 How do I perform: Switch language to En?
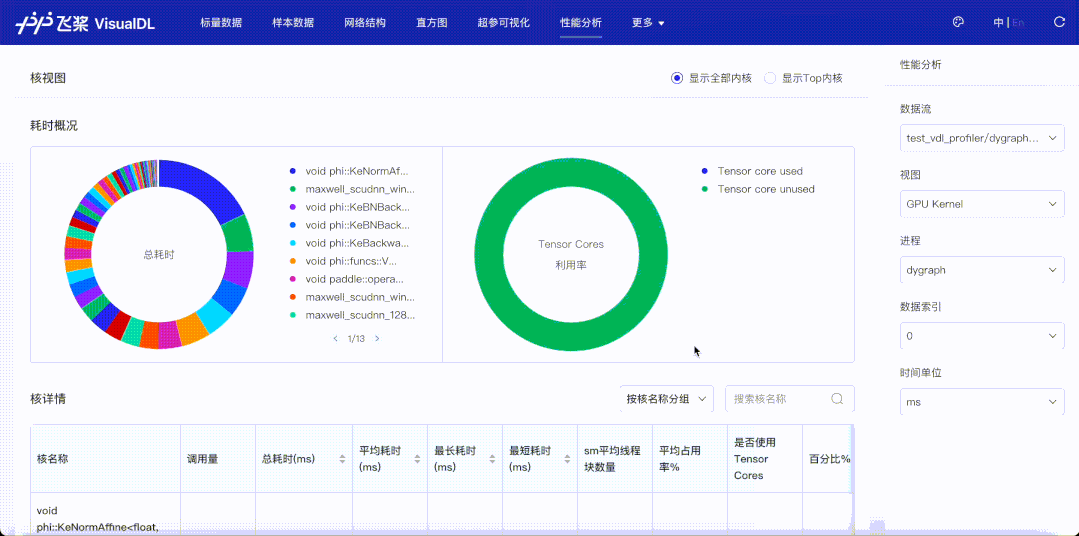(x=1018, y=22)
